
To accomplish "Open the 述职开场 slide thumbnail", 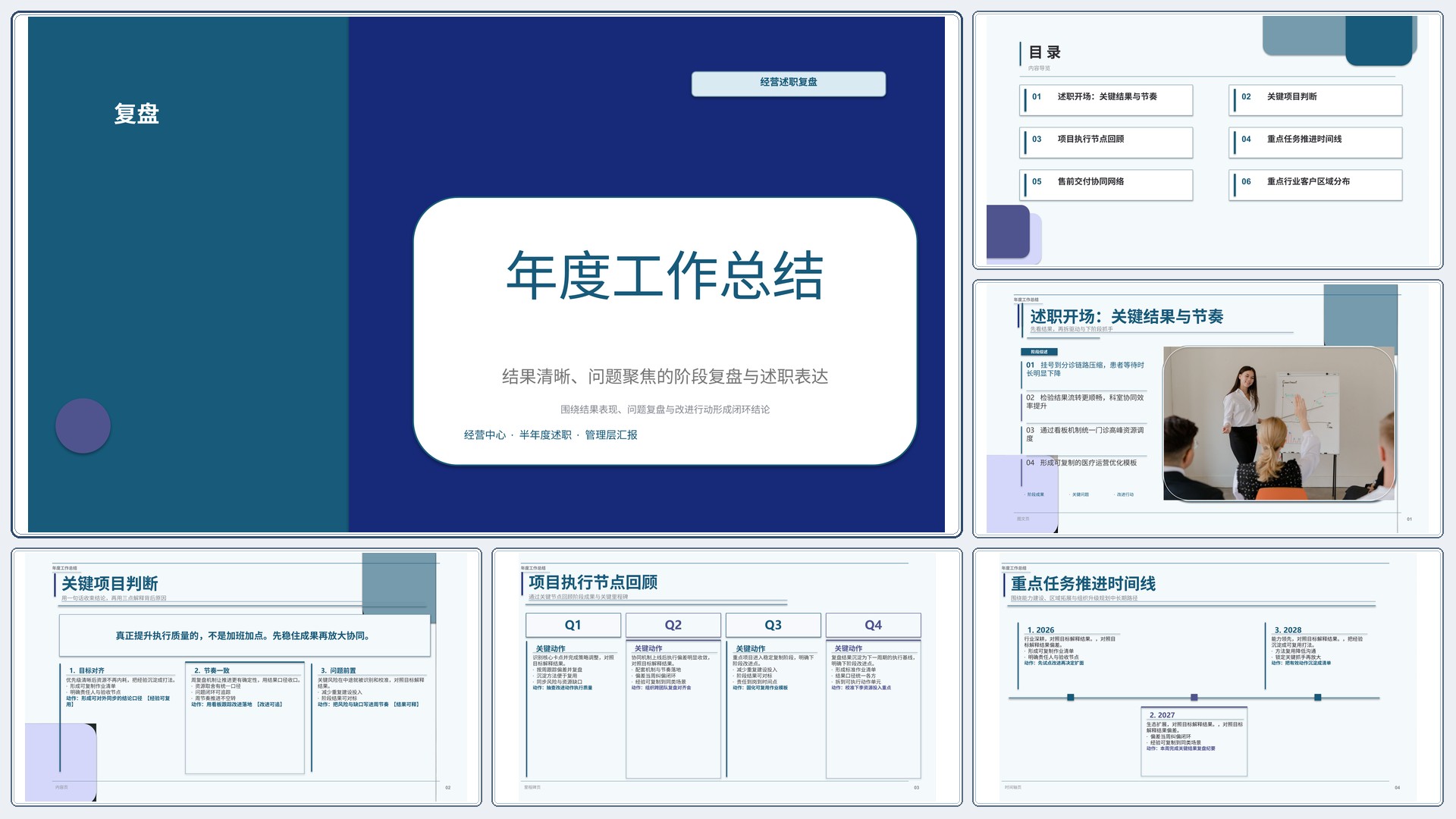I will pyautogui.click(x=1207, y=409).
